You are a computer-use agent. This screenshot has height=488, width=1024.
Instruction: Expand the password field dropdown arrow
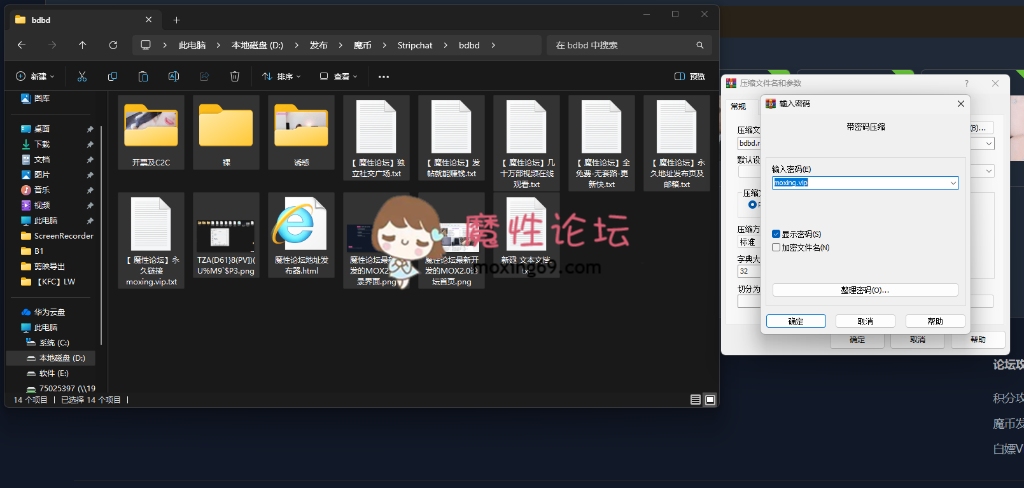coord(953,184)
